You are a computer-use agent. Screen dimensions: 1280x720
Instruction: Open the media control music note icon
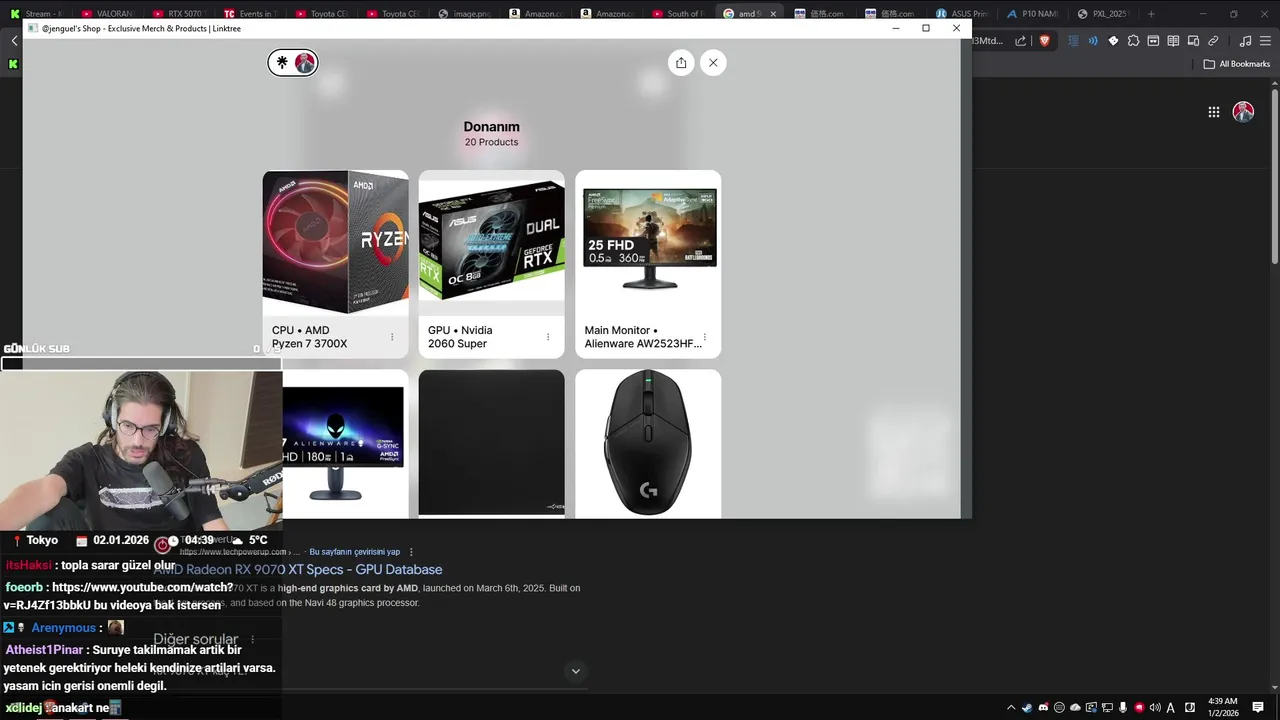[x=1245, y=41]
